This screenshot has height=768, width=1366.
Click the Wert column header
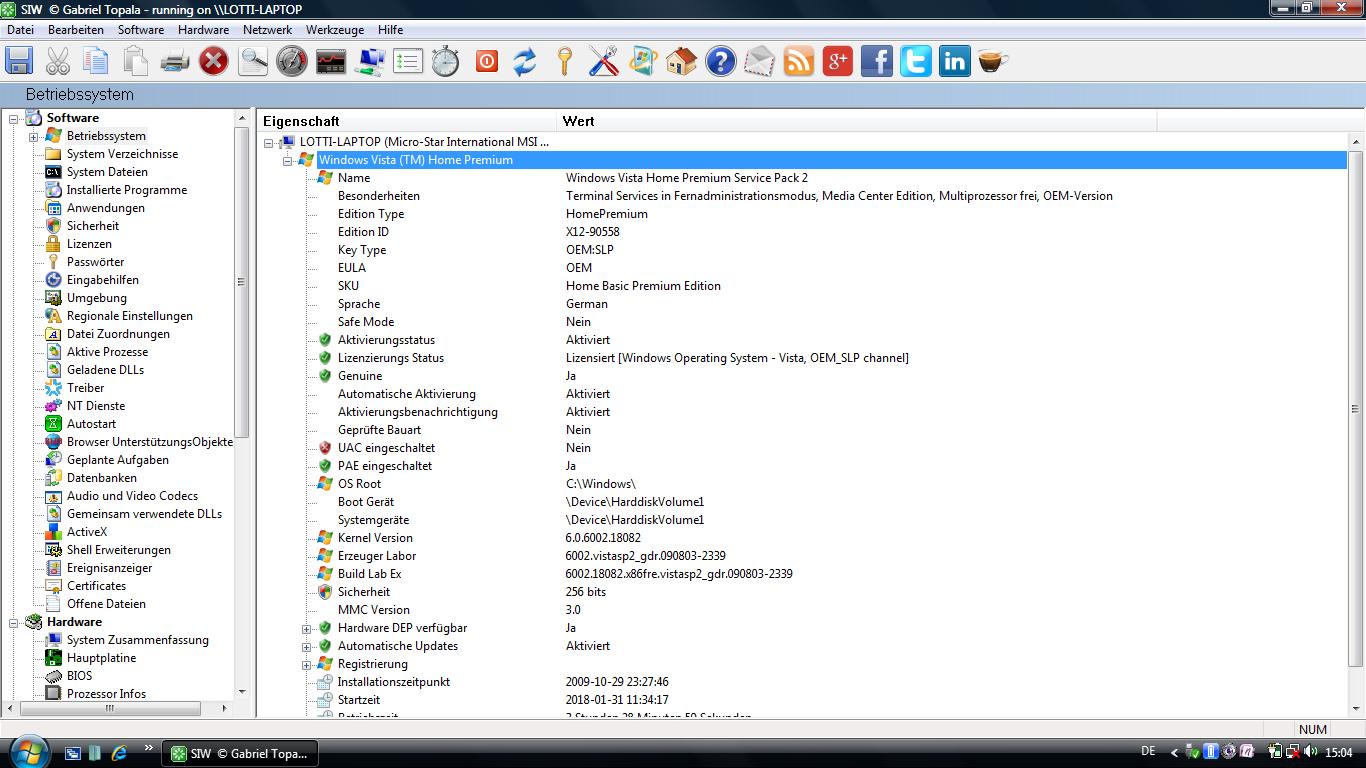[x=857, y=121]
